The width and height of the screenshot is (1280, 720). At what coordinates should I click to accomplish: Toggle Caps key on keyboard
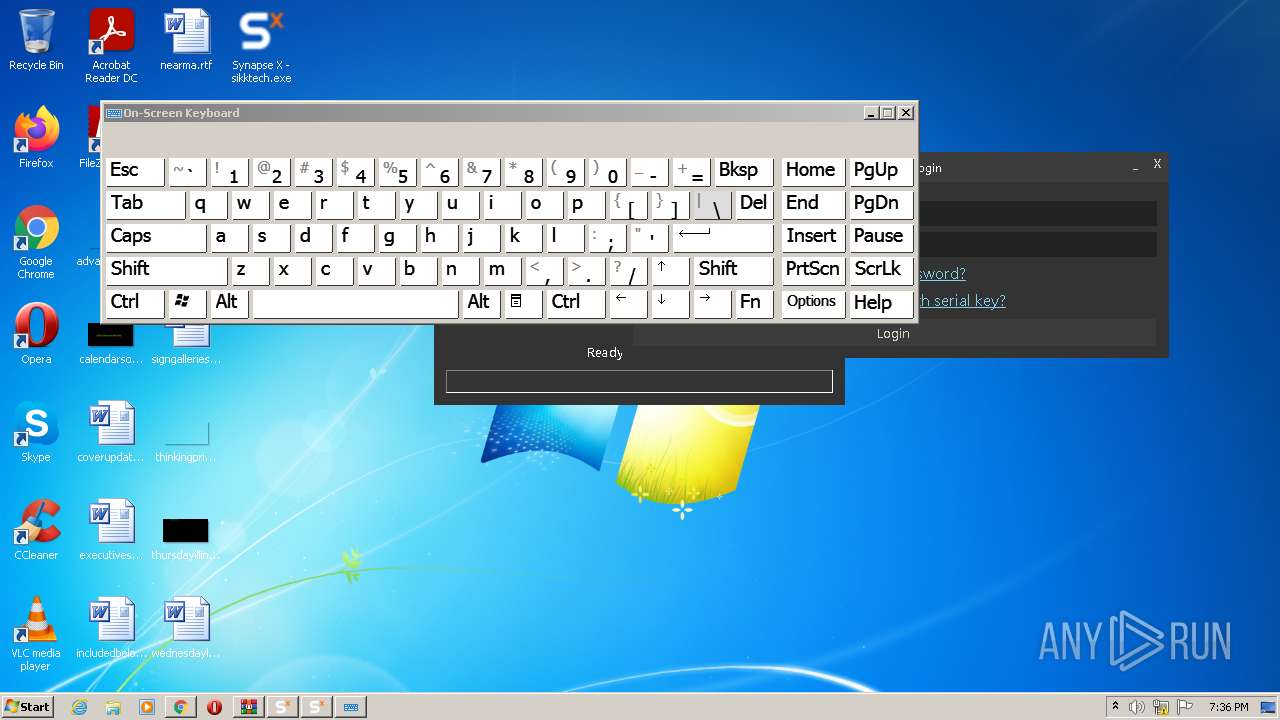tap(156, 237)
